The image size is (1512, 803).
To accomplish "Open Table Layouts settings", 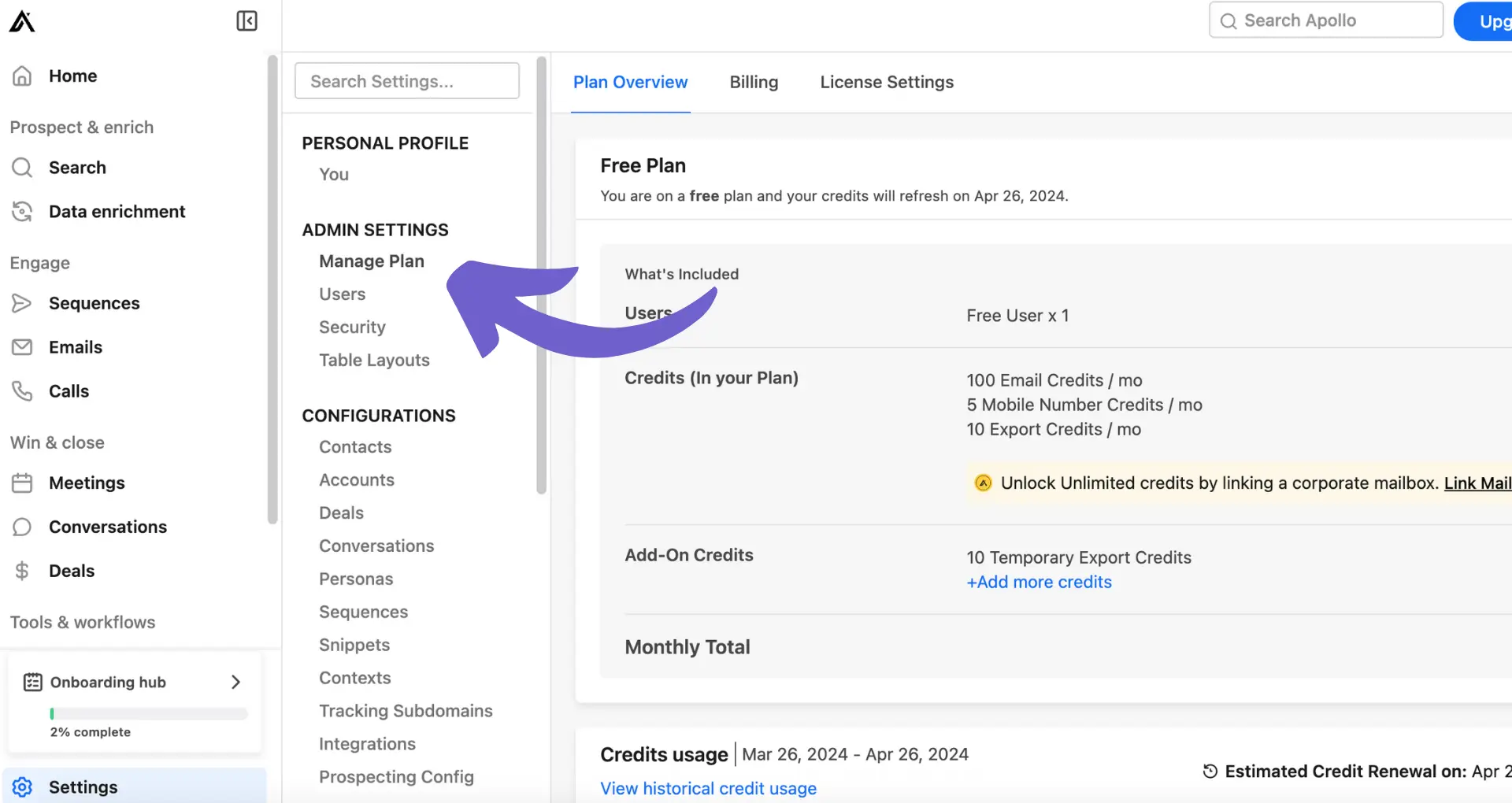I will coord(374,361).
